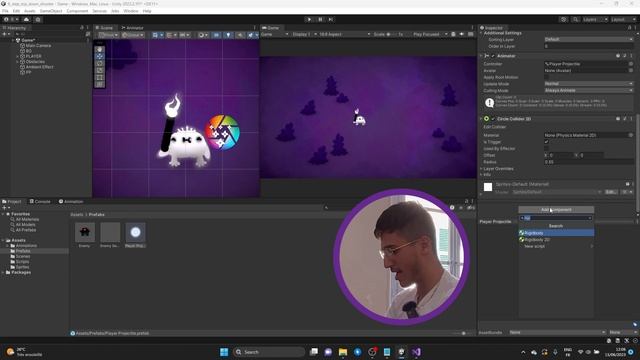
Task: Open Windows Start menu
Action: pyautogui.click(x=224, y=352)
